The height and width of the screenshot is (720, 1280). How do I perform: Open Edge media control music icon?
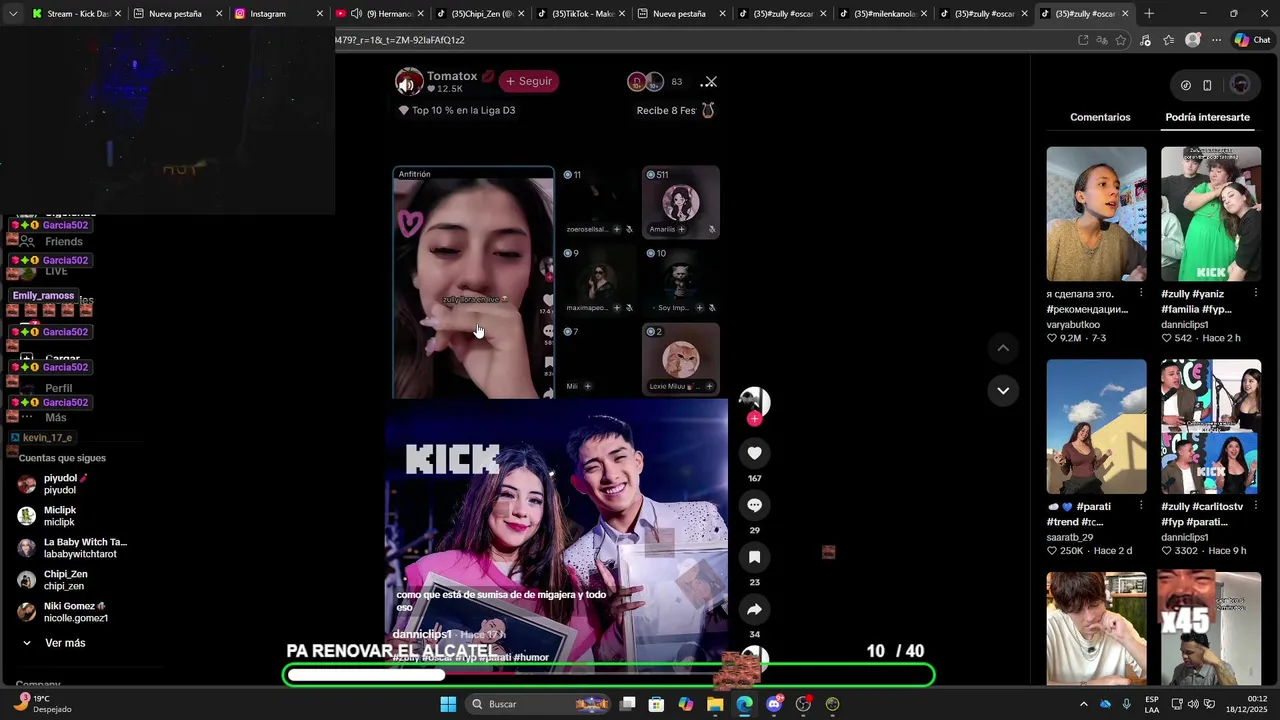(x=1145, y=40)
